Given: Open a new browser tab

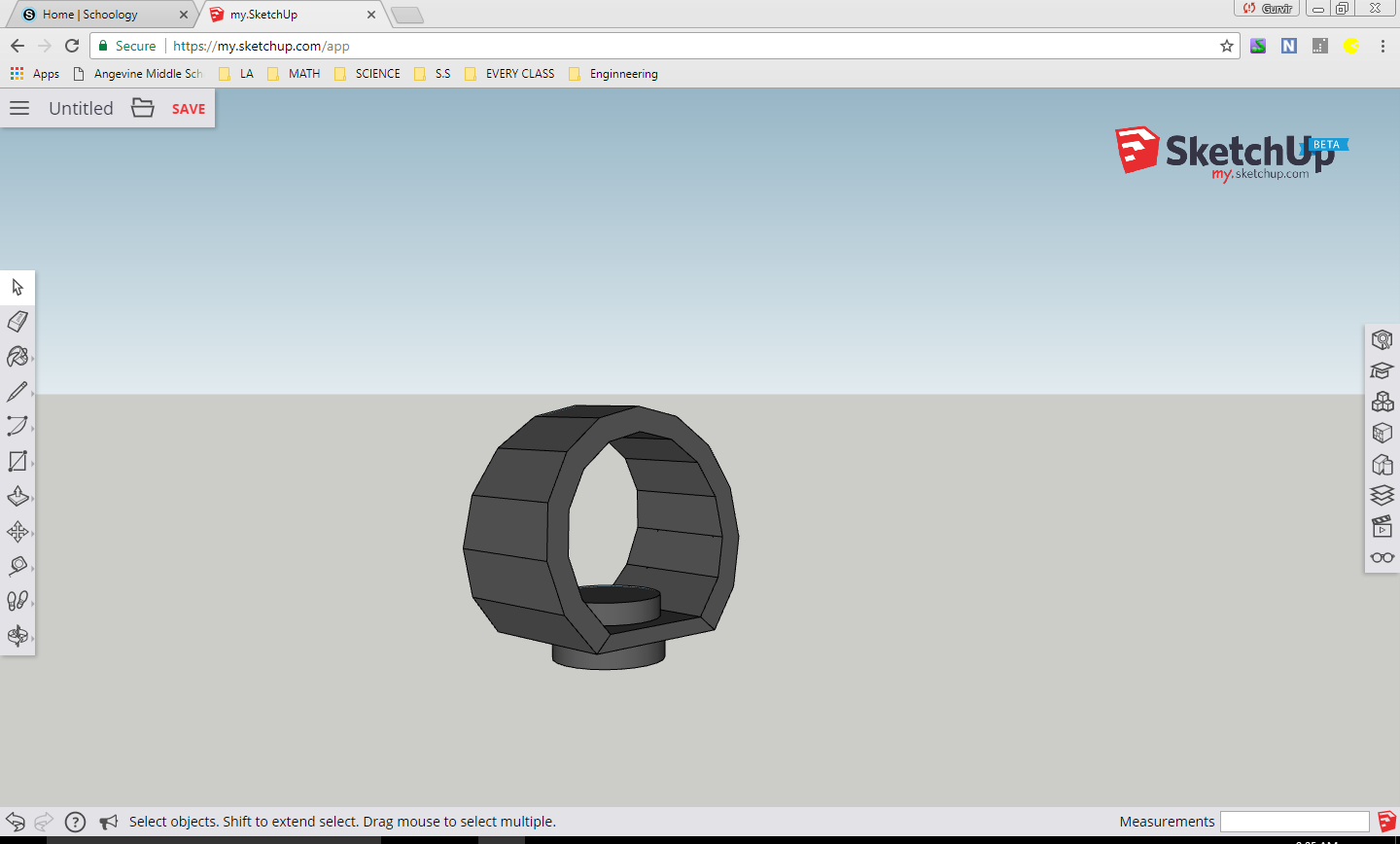Looking at the screenshot, I should click(407, 15).
